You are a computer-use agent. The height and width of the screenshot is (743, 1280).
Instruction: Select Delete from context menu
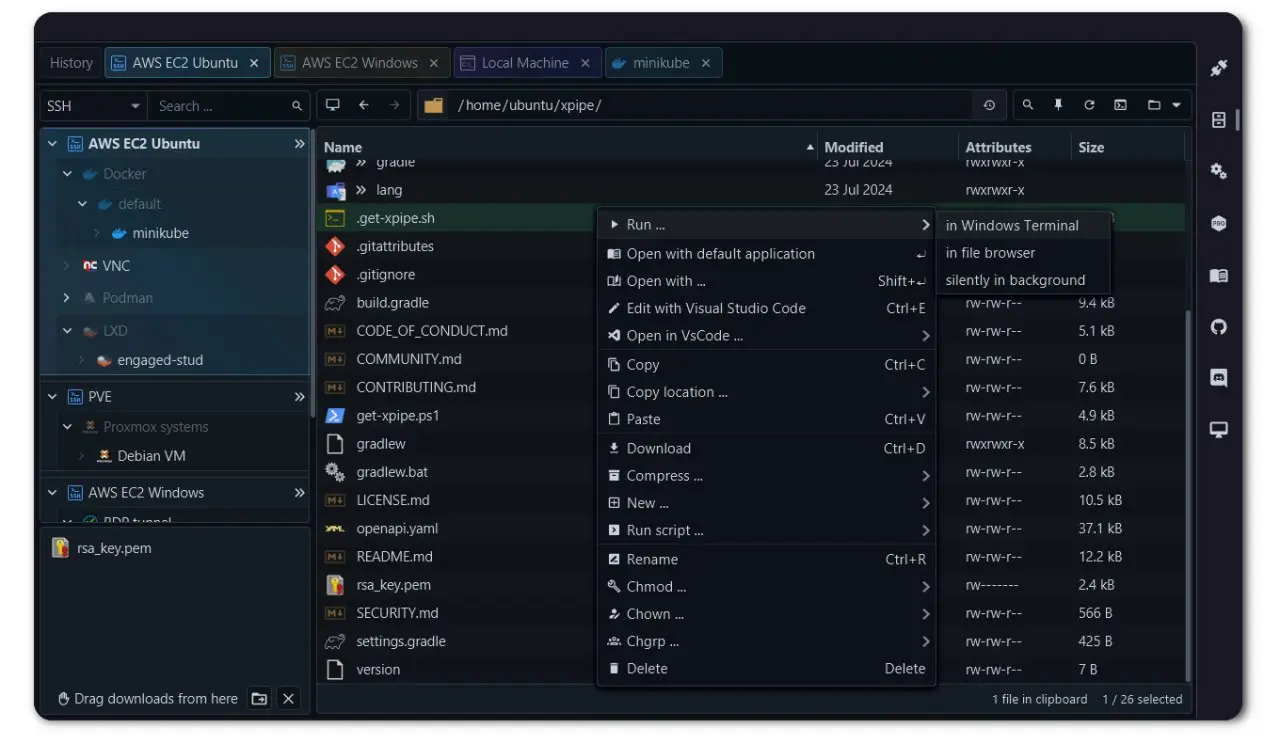pos(767,668)
